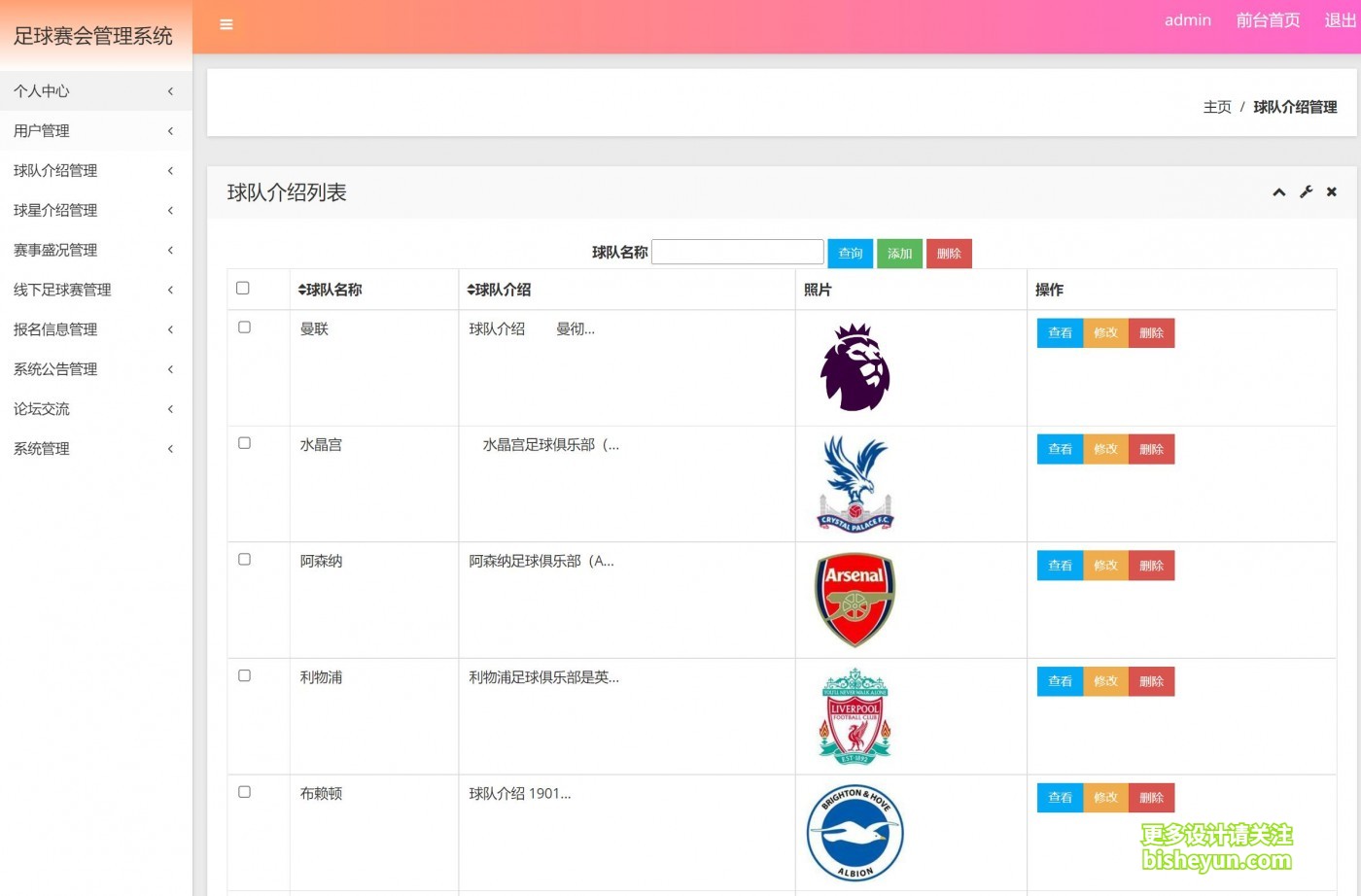The height and width of the screenshot is (896, 1361).
Task: Toggle the sidebar hamburger menu icon
Action: tap(227, 24)
